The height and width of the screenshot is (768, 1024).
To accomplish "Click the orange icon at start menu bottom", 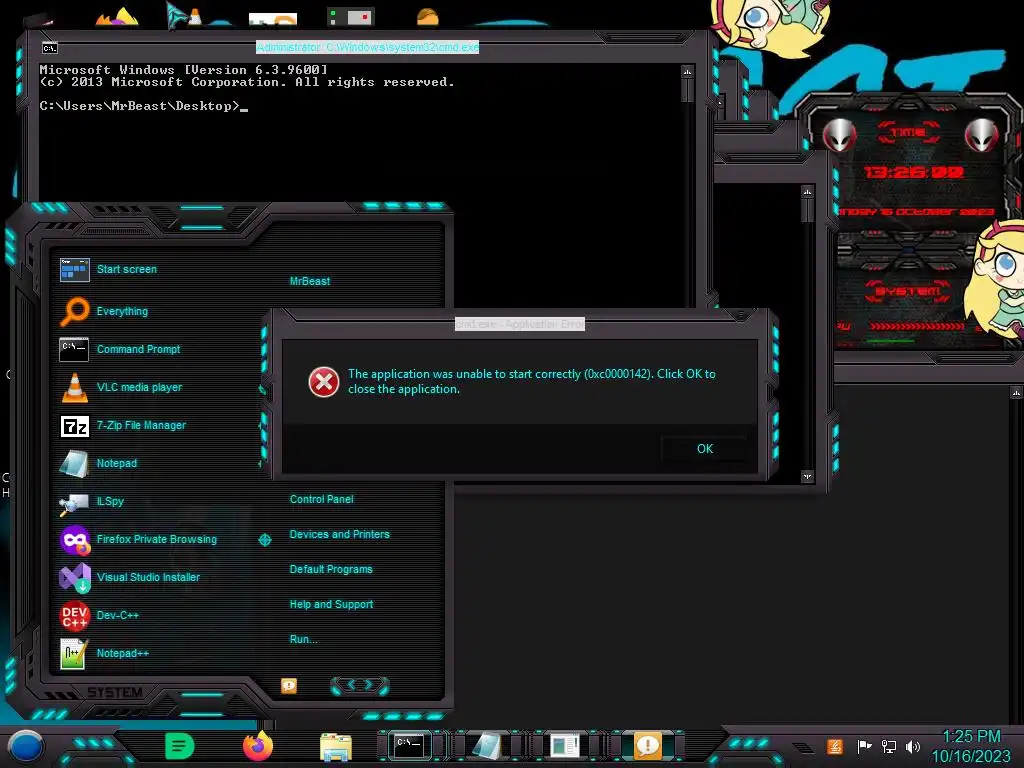I will tap(289, 686).
